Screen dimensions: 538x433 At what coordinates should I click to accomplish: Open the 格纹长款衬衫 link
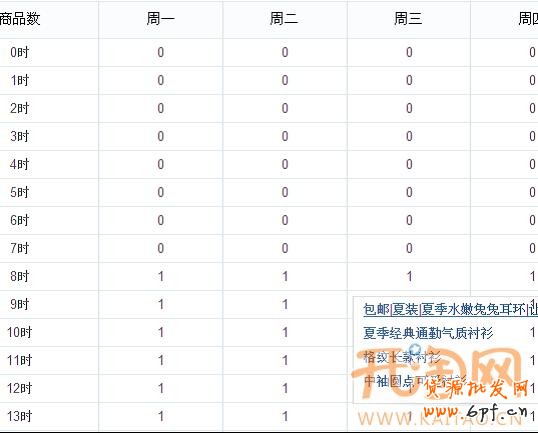[402, 357]
